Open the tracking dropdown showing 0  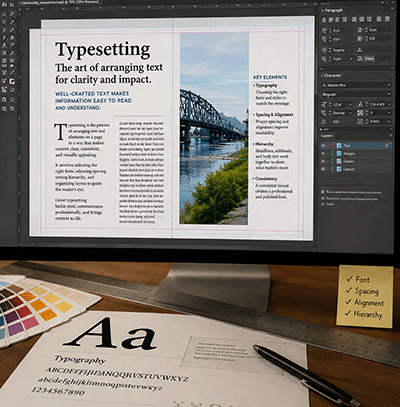[x=389, y=113]
